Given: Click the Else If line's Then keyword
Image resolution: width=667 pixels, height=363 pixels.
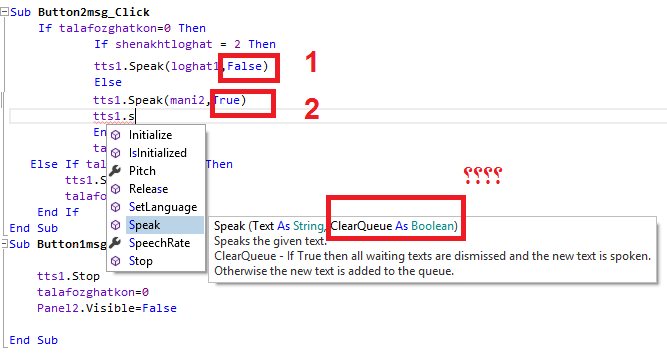Looking at the screenshot, I should pos(219,164).
